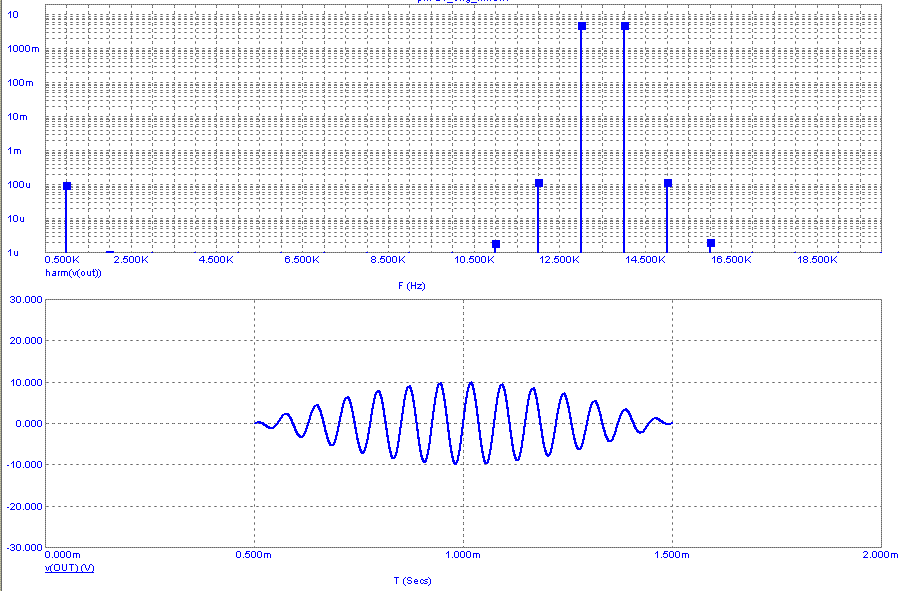Click the small marker right of 10.500K

point(496,244)
